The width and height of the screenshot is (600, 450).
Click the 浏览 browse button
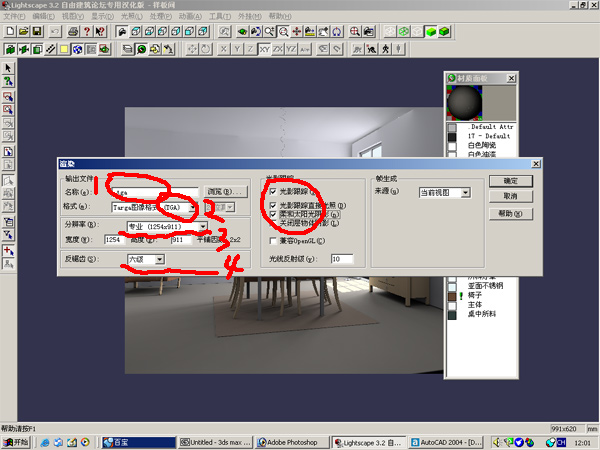click(x=225, y=192)
